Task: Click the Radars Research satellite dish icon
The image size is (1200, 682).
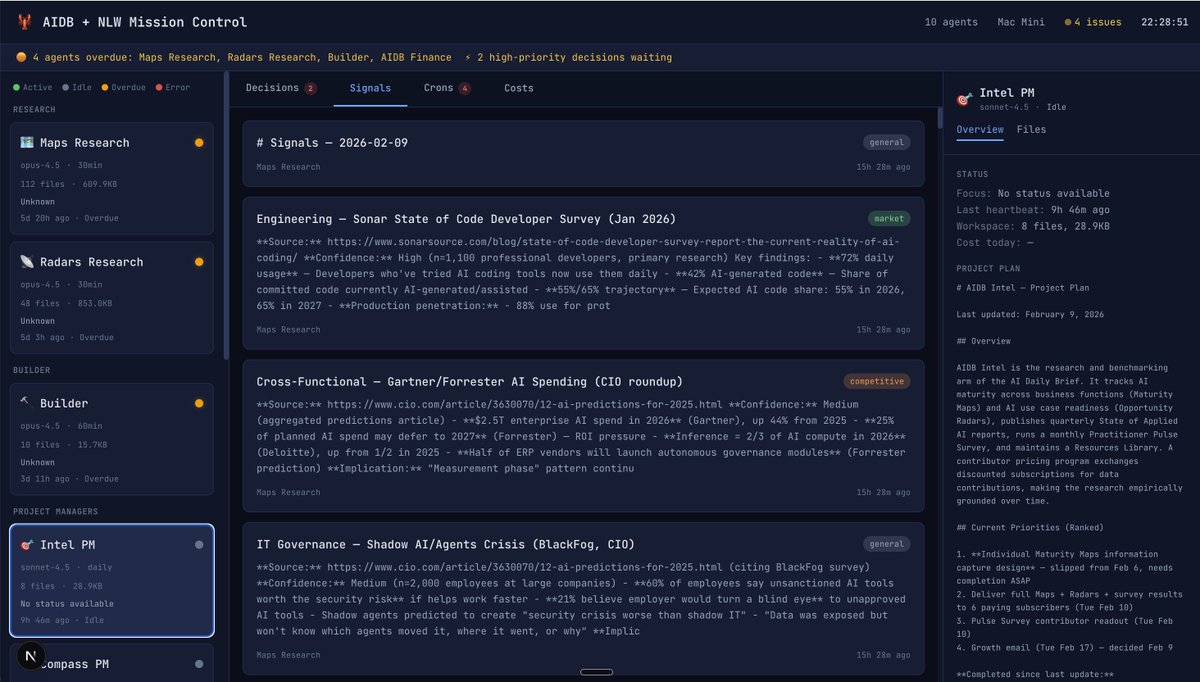Action: pos(27,262)
